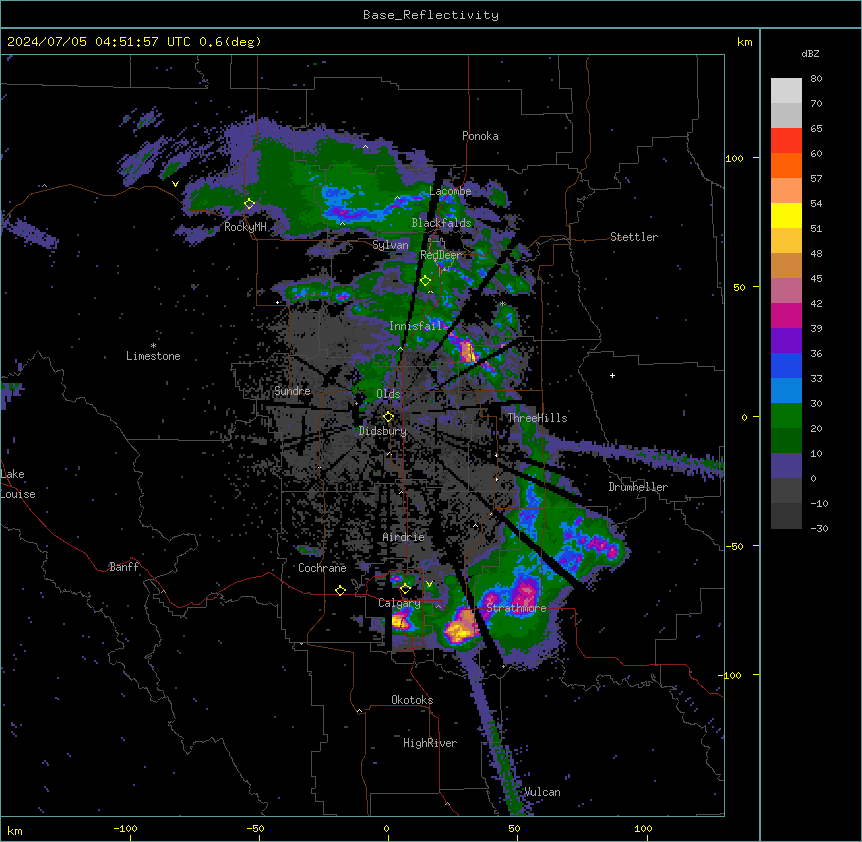
Task: Click the Lacombe city label
Action: 450,191
